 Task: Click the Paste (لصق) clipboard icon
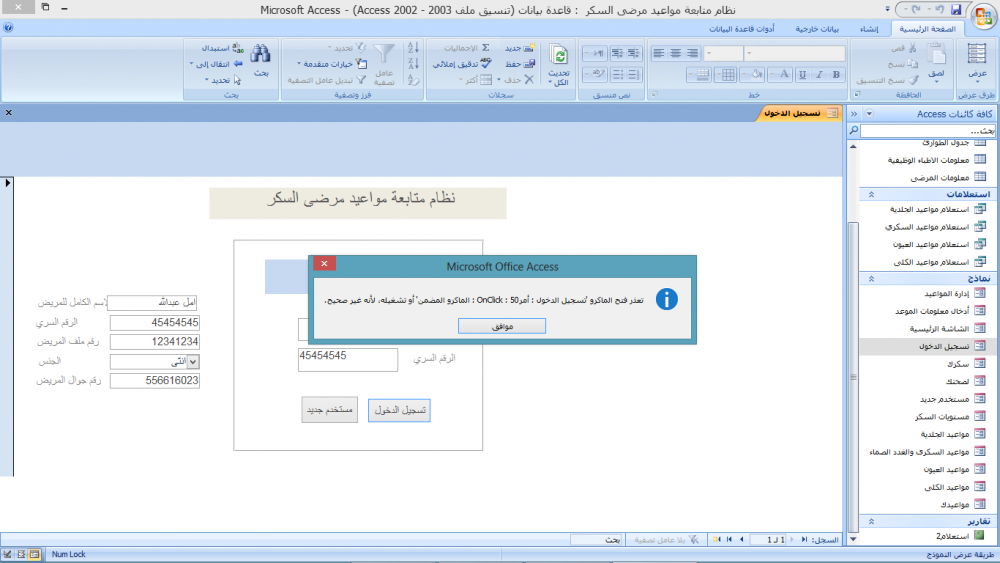936,55
